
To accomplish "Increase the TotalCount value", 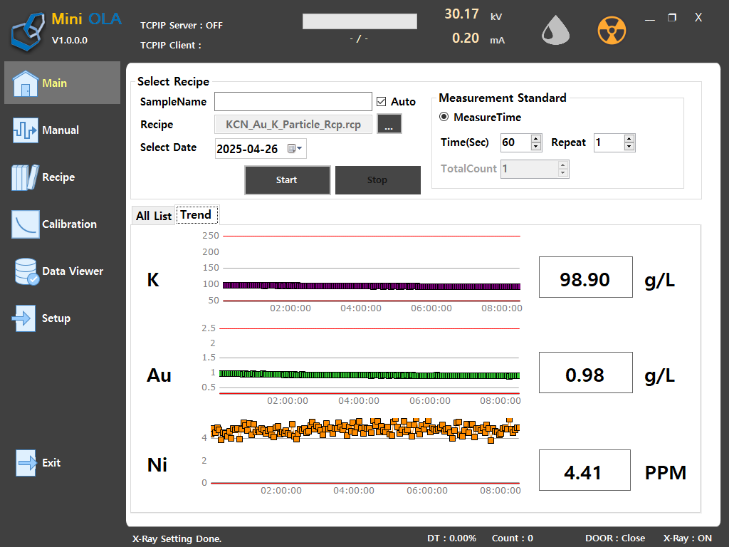I will click(563, 165).
